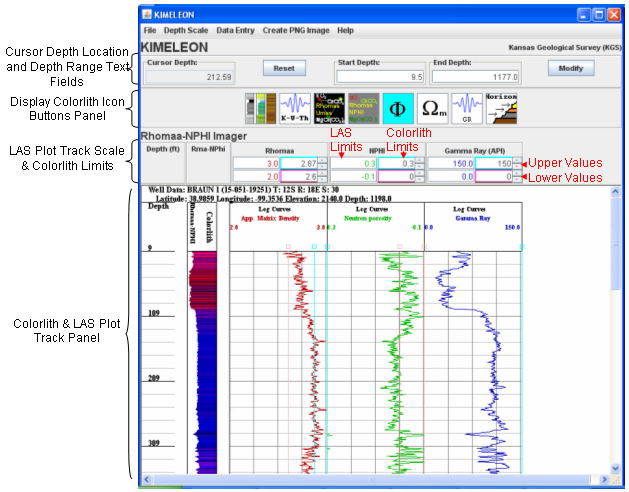This screenshot has width=629, height=492.
Task: Click the vertical scrollbar down arrow
Action: click(x=615, y=468)
